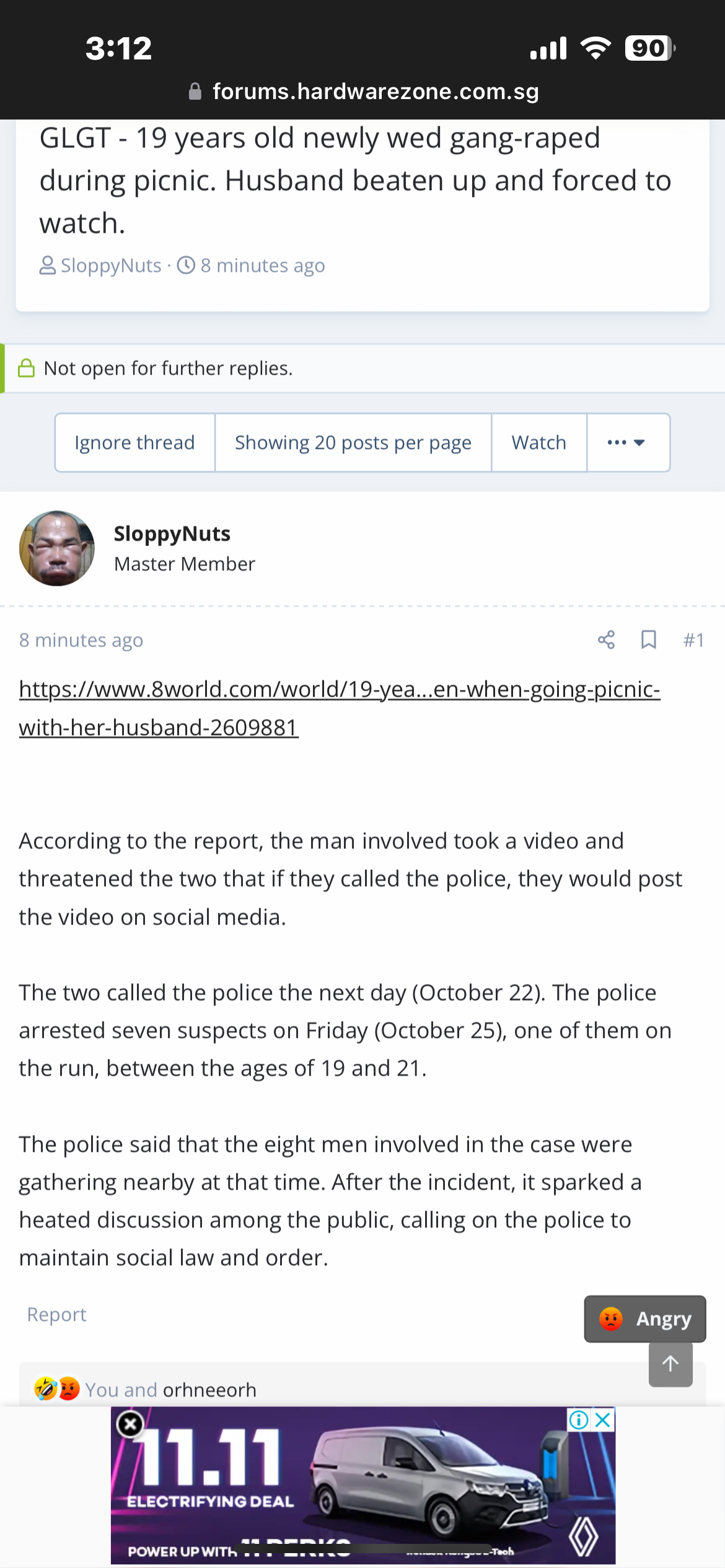Image resolution: width=725 pixels, height=1568 pixels.
Task: Close the ad with black X icon
Action: click(x=130, y=1424)
